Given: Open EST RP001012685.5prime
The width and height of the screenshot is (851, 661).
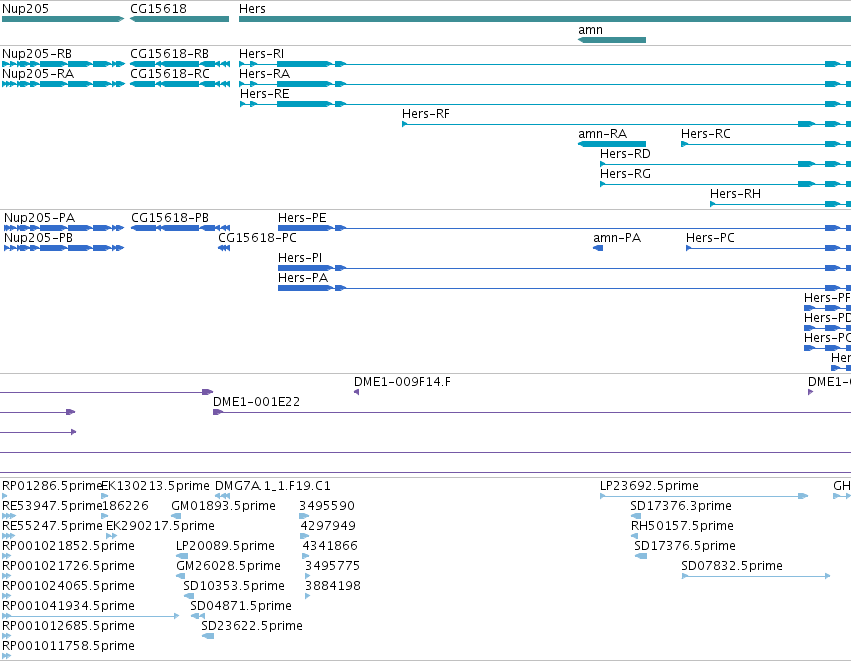Looking at the screenshot, I should 68,627.
